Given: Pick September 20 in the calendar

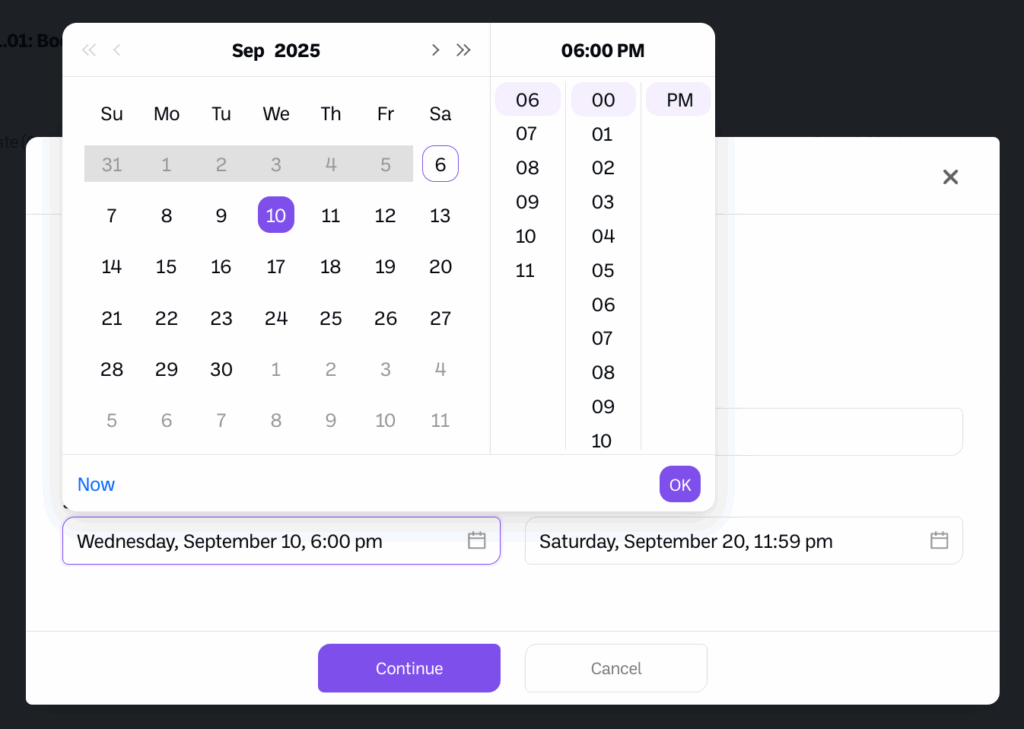Looking at the screenshot, I should tap(440, 267).
